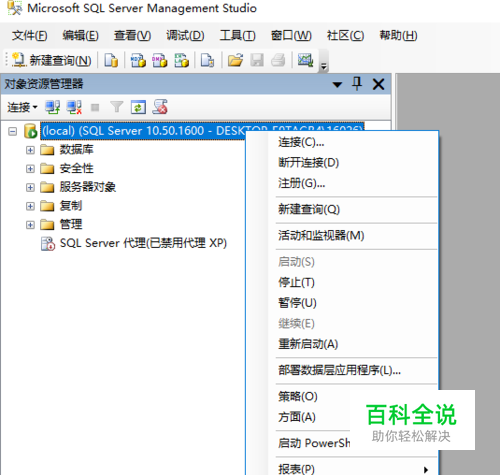
Task: Click the Database Engine Query toolbar icon
Action: pyautogui.click(x=111, y=60)
